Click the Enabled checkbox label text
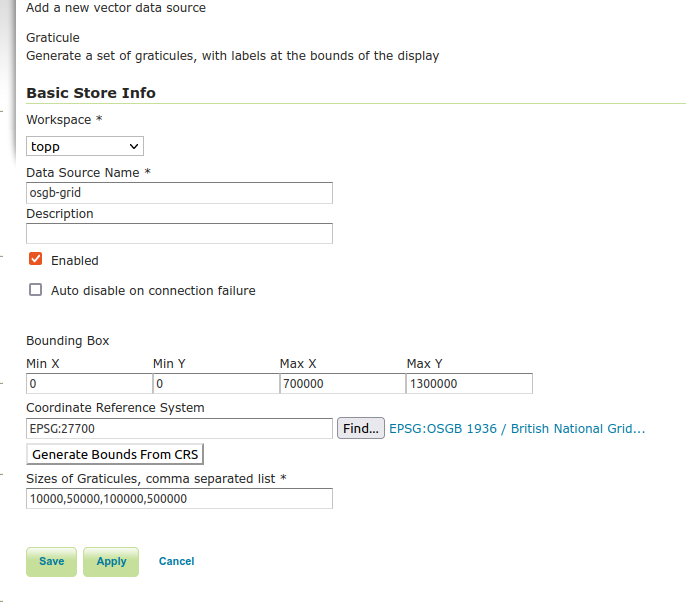Image resolution: width=686 pixels, height=609 pixels. tap(75, 261)
